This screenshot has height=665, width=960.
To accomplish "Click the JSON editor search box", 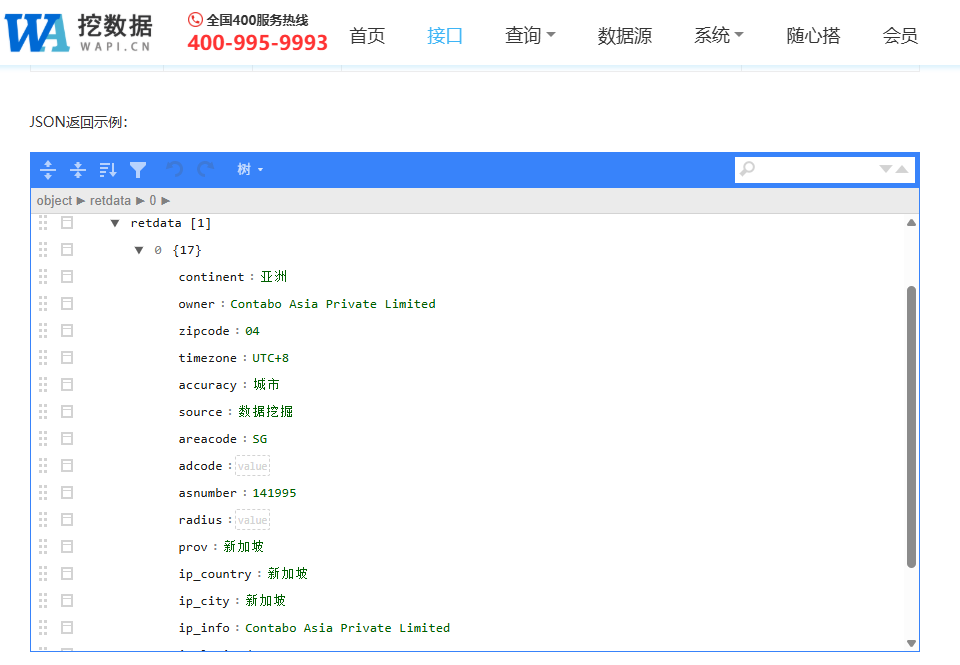I will (825, 170).
